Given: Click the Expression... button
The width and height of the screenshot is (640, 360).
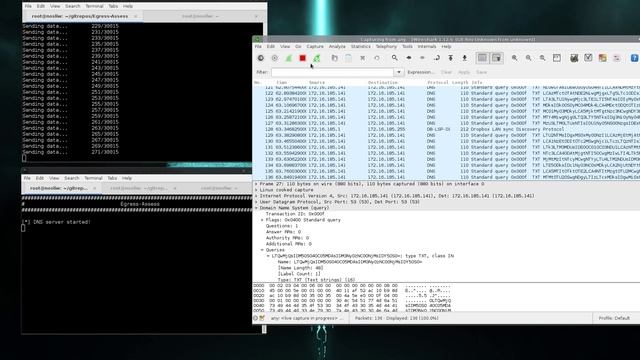Looking at the screenshot, I should pos(421,72).
